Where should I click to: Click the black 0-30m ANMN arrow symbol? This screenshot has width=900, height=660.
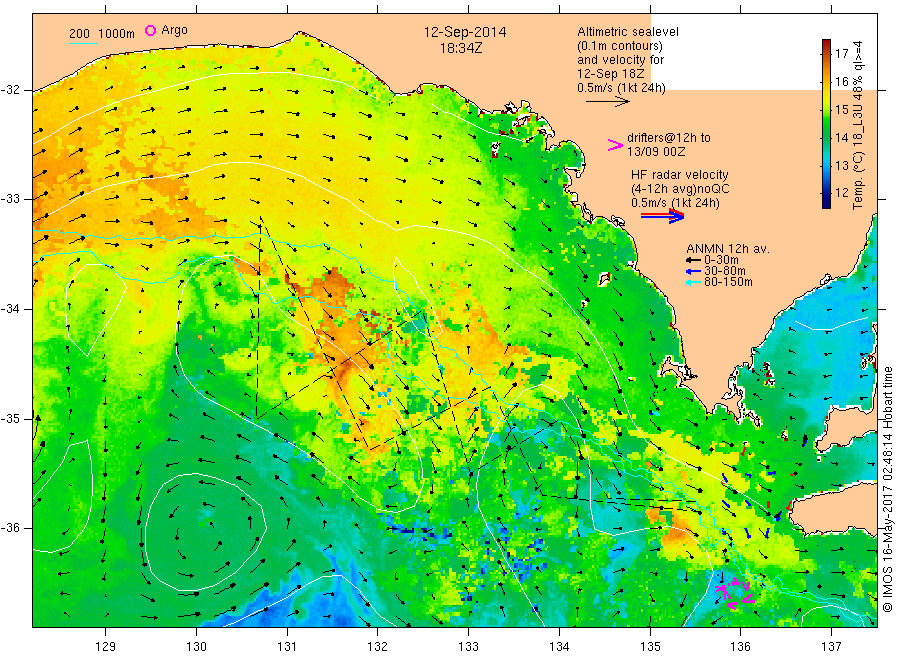693,260
